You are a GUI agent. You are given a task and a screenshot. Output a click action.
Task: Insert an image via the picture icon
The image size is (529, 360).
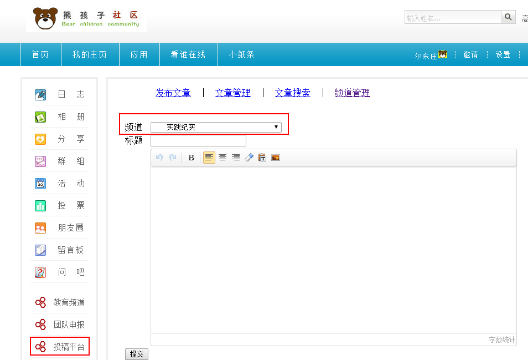point(275,158)
